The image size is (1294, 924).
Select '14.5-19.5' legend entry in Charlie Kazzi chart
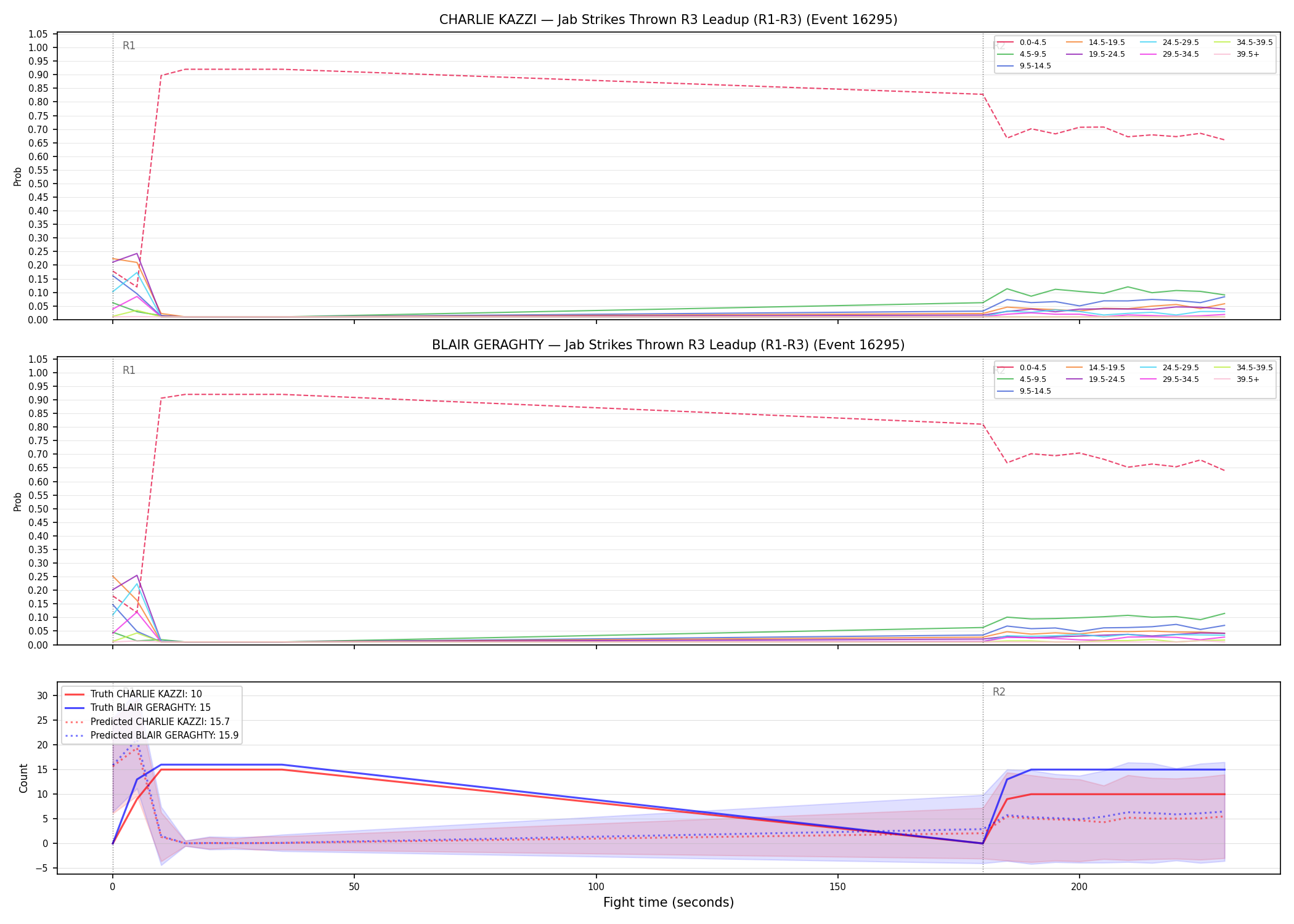click(x=1096, y=43)
